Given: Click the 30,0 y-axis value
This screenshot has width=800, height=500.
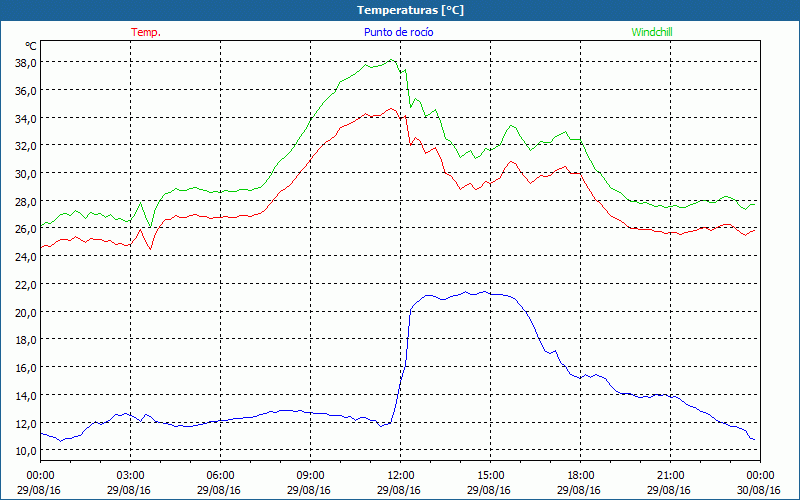Looking at the screenshot, I should 26,174.
